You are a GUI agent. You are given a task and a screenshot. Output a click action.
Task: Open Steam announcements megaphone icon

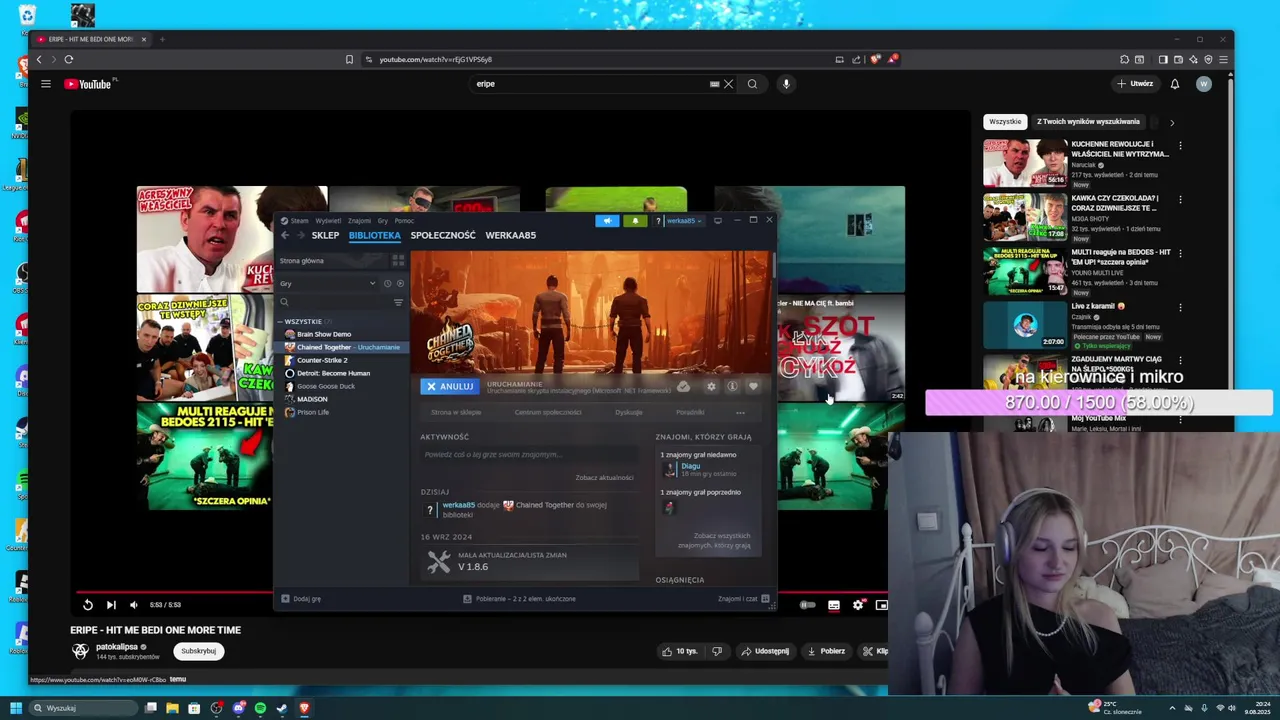click(607, 221)
